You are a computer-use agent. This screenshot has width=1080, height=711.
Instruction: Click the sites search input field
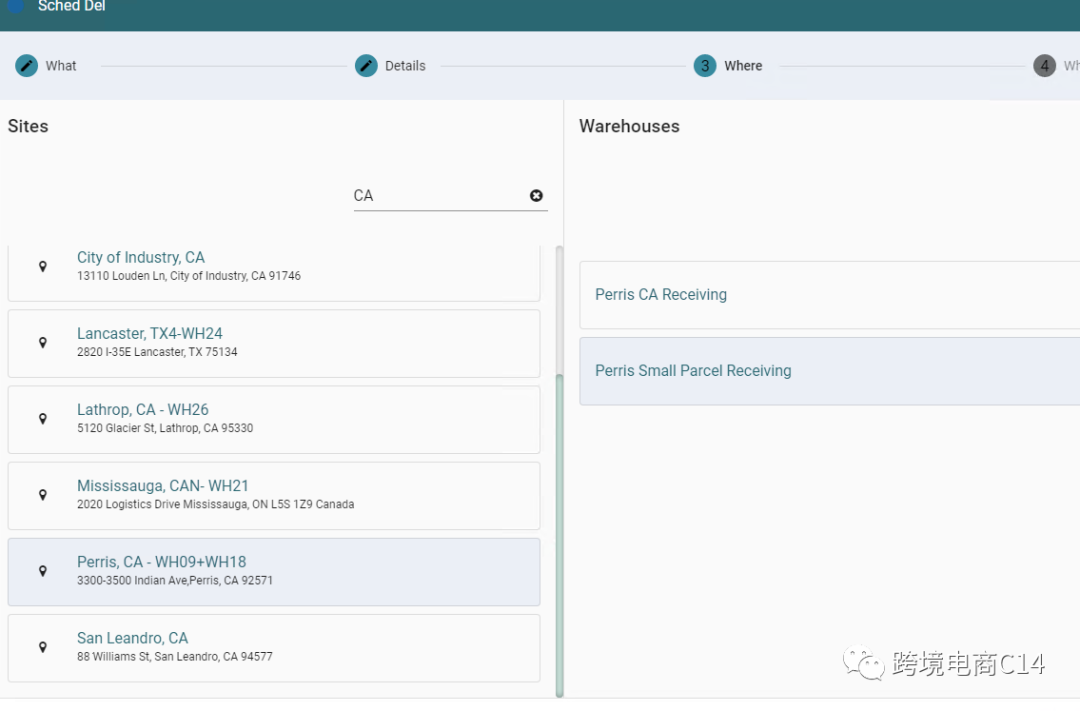tap(435, 196)
